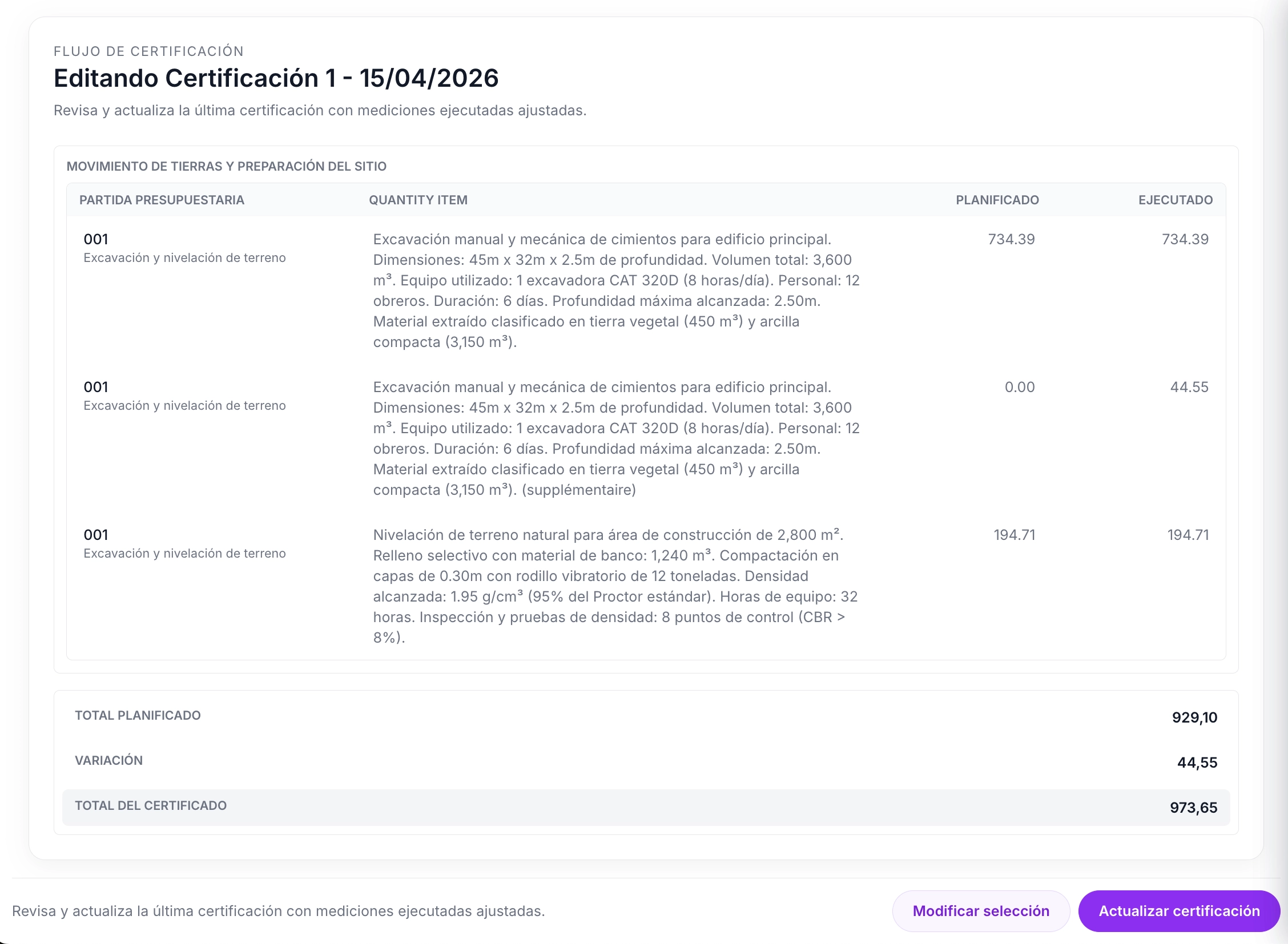Click the planned value 0.00
1288x944 pixels.
point(1020,387)
